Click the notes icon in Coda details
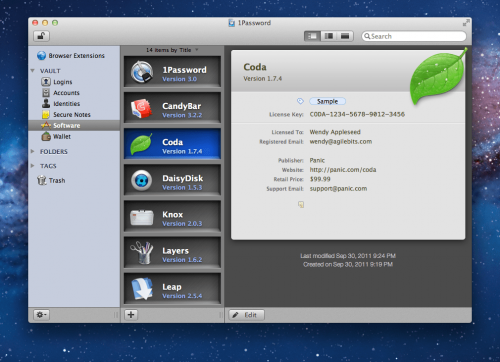500x362 pixels. click(x=301, y=204)
